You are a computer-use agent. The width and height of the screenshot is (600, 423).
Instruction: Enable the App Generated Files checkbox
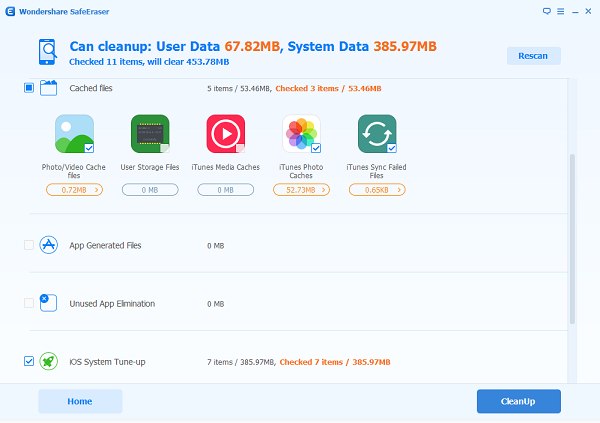pos(29,245)
